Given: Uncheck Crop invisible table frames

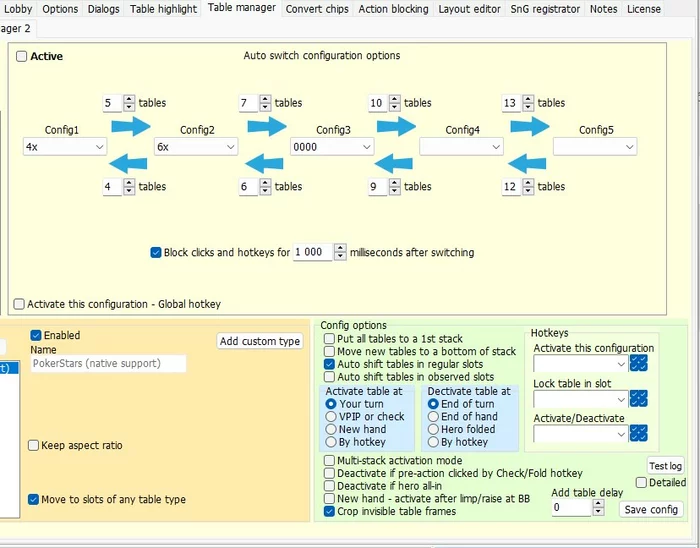Looking at the screenshot, I should 329,511.
